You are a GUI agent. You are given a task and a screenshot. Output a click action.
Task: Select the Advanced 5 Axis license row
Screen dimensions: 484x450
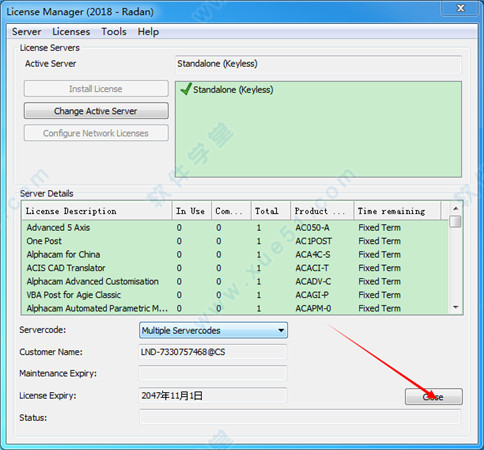[235, 228]
